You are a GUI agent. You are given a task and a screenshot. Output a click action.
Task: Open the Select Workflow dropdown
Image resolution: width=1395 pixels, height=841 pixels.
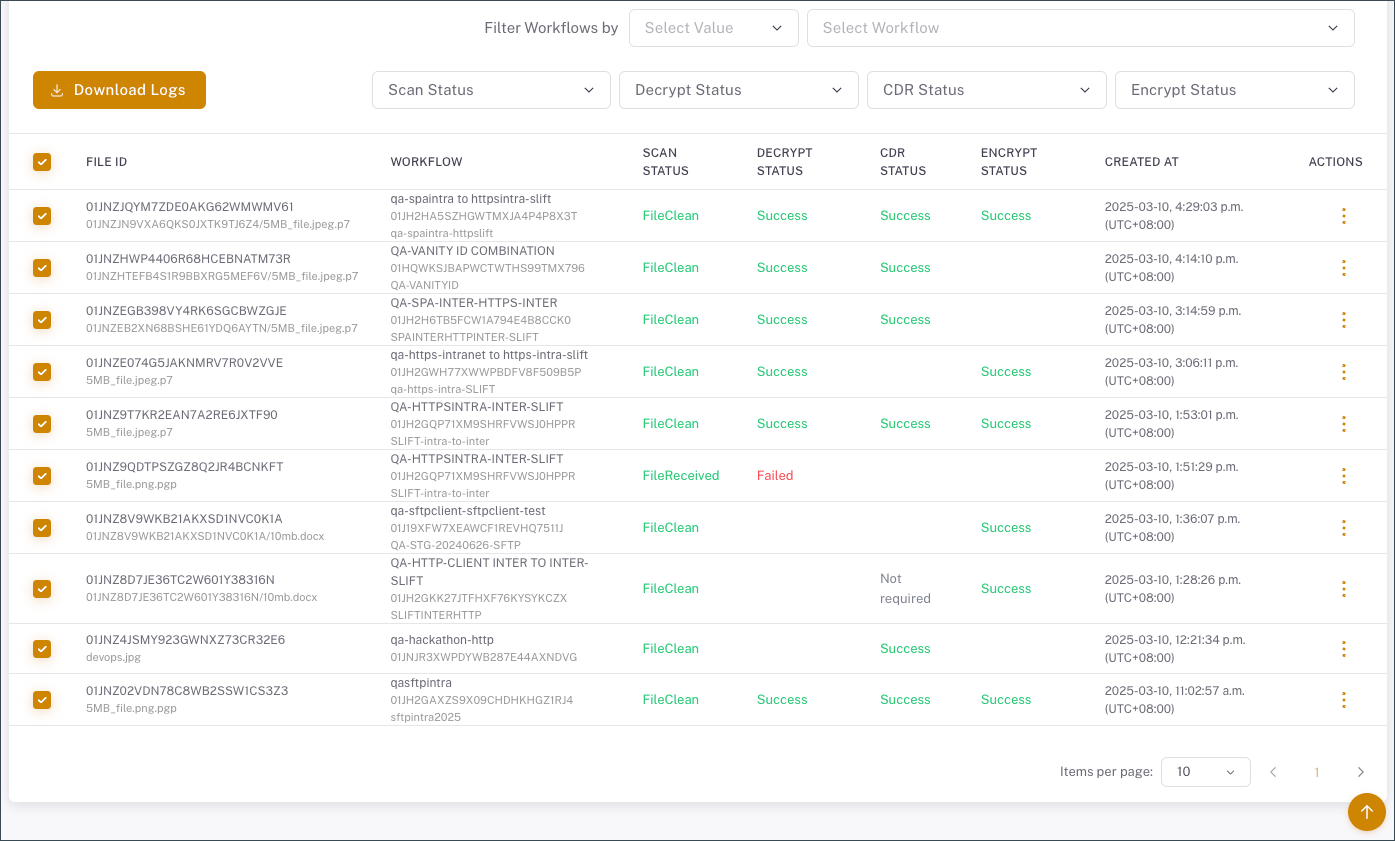click(x=1080, y=28)
